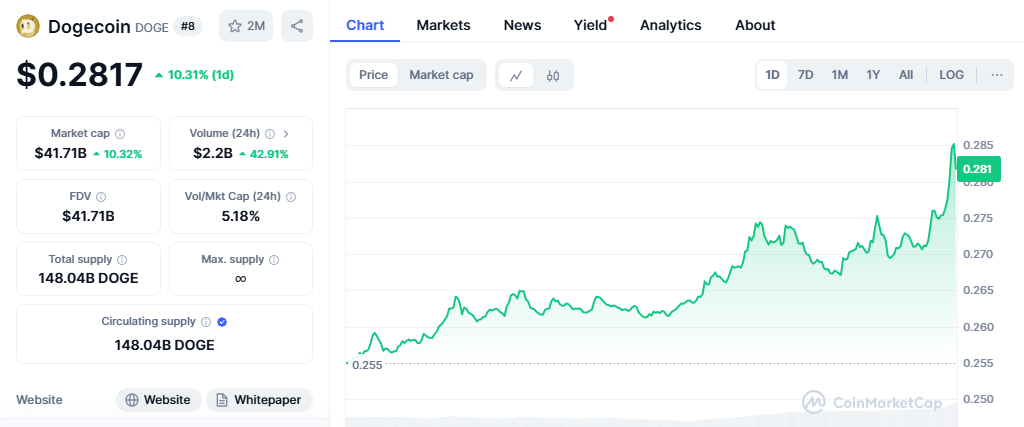
Task: Click the $41.71B Market cap value
Action: [61, 154]
